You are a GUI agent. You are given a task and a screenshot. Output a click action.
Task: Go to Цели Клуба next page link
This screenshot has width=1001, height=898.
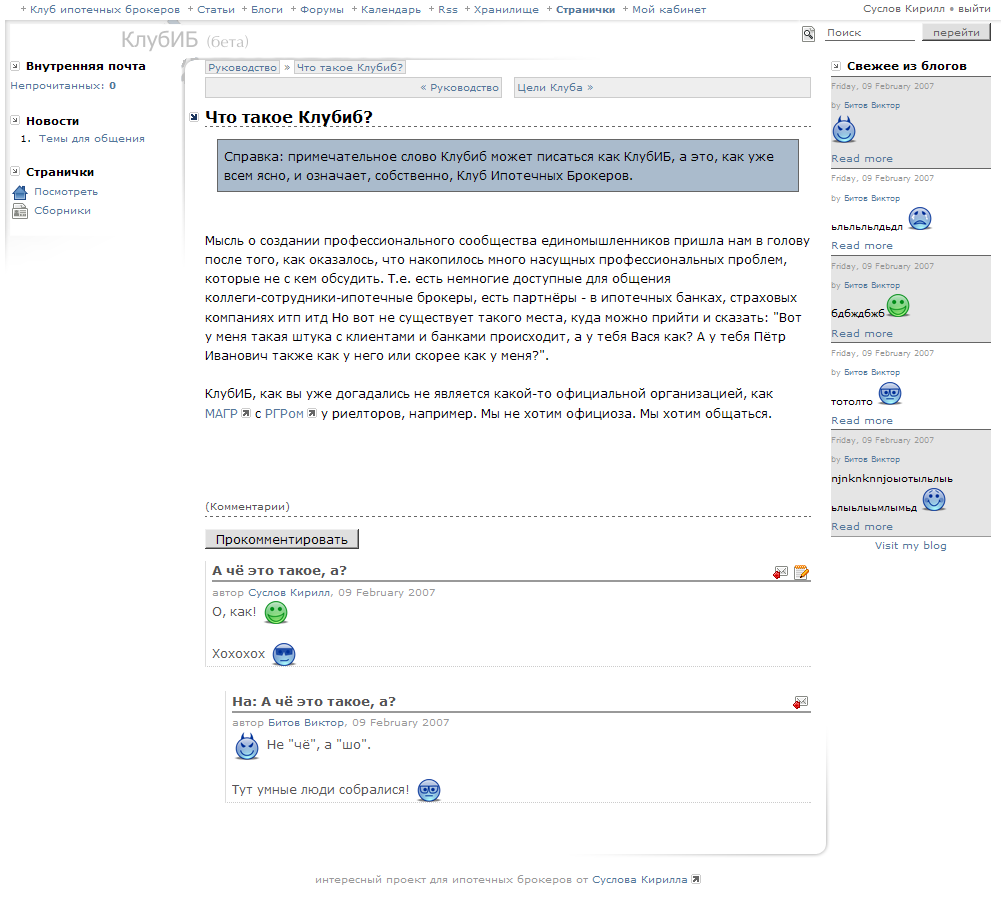[x=550, y=88]
